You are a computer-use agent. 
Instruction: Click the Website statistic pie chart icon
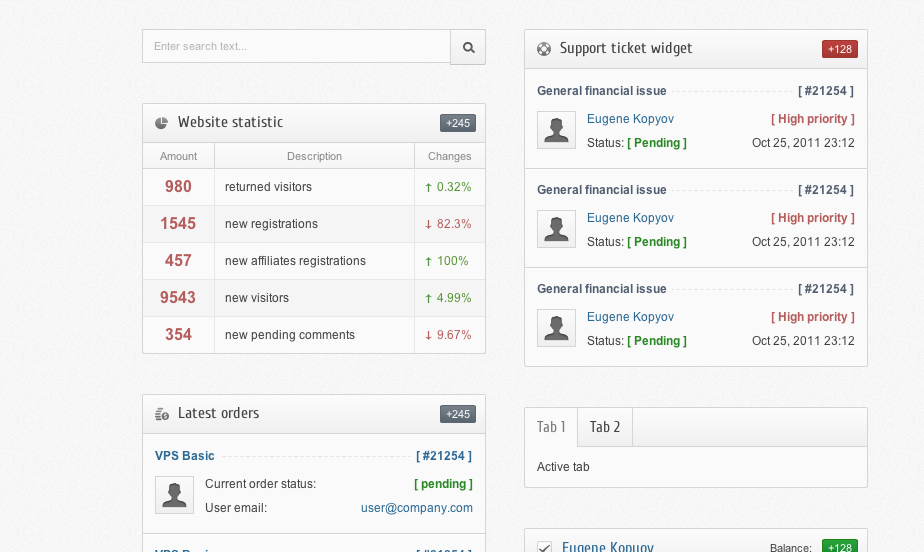pos(162,123)
